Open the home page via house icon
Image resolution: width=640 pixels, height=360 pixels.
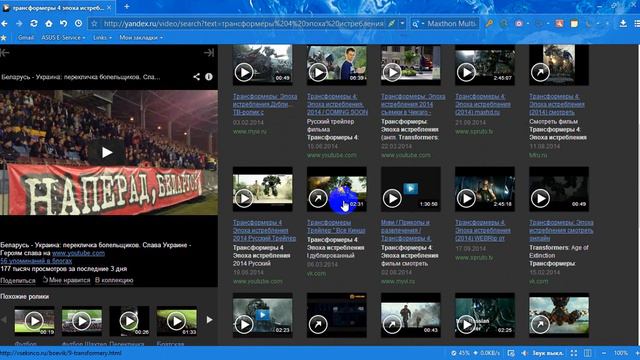point(49,24)
